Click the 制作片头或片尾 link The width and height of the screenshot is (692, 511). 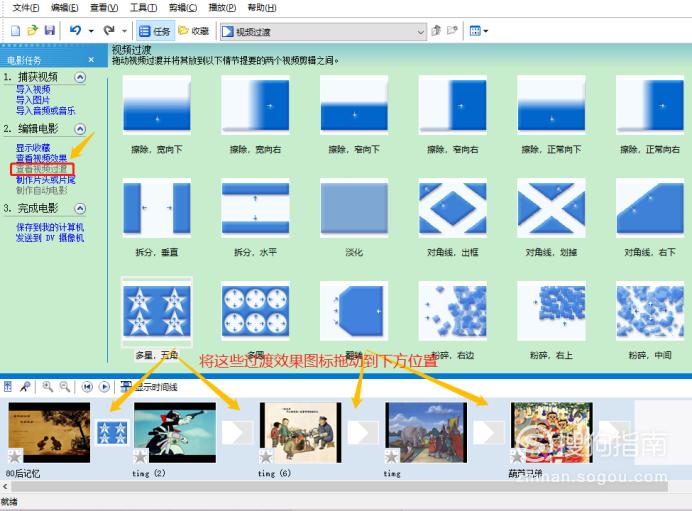click(x=45, y=180)
